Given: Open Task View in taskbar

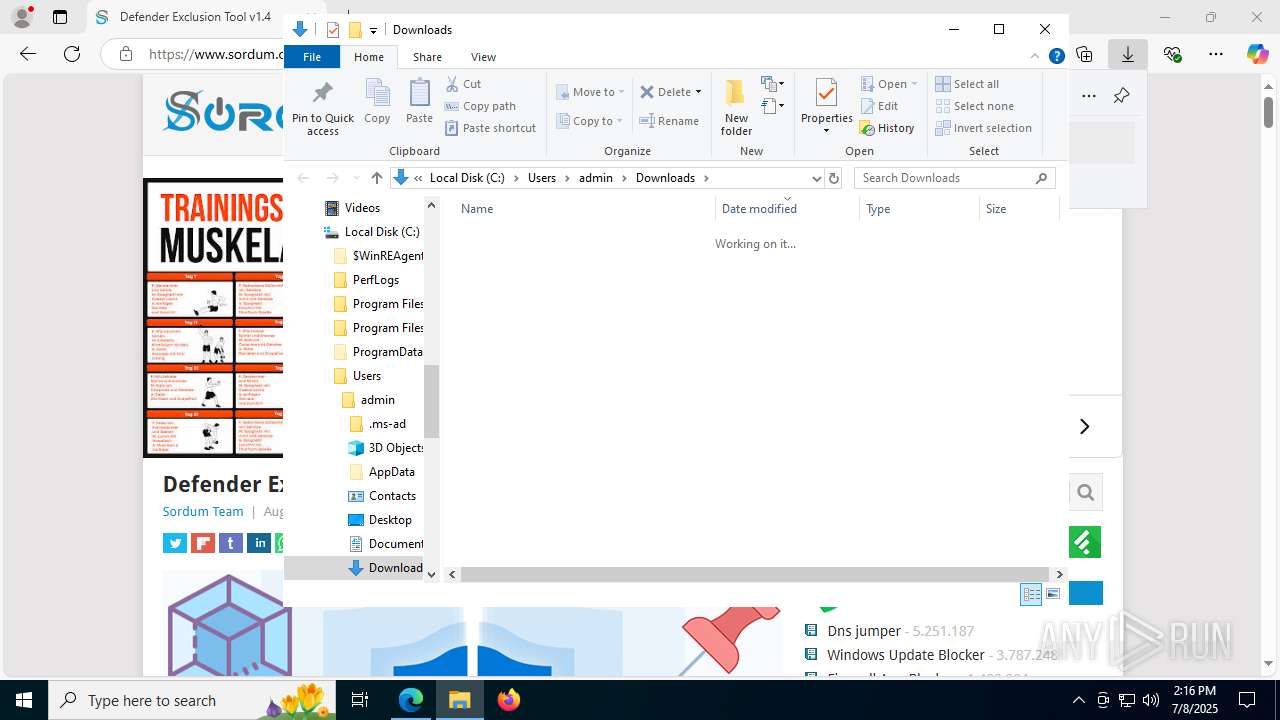Looking at the screenshot, I should click(x=360, y=700).
